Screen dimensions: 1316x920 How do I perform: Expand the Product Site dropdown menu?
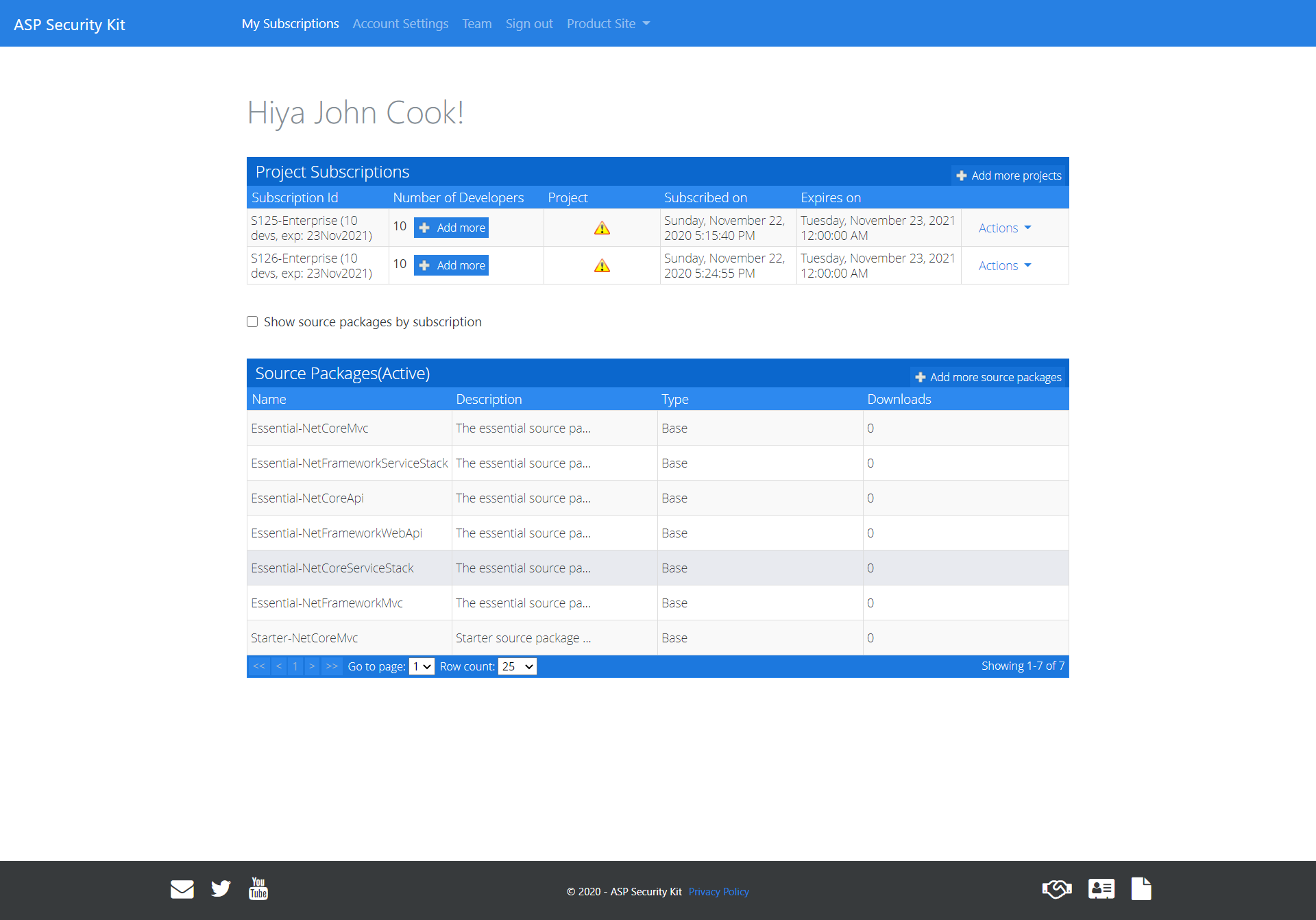pos(608,23)
